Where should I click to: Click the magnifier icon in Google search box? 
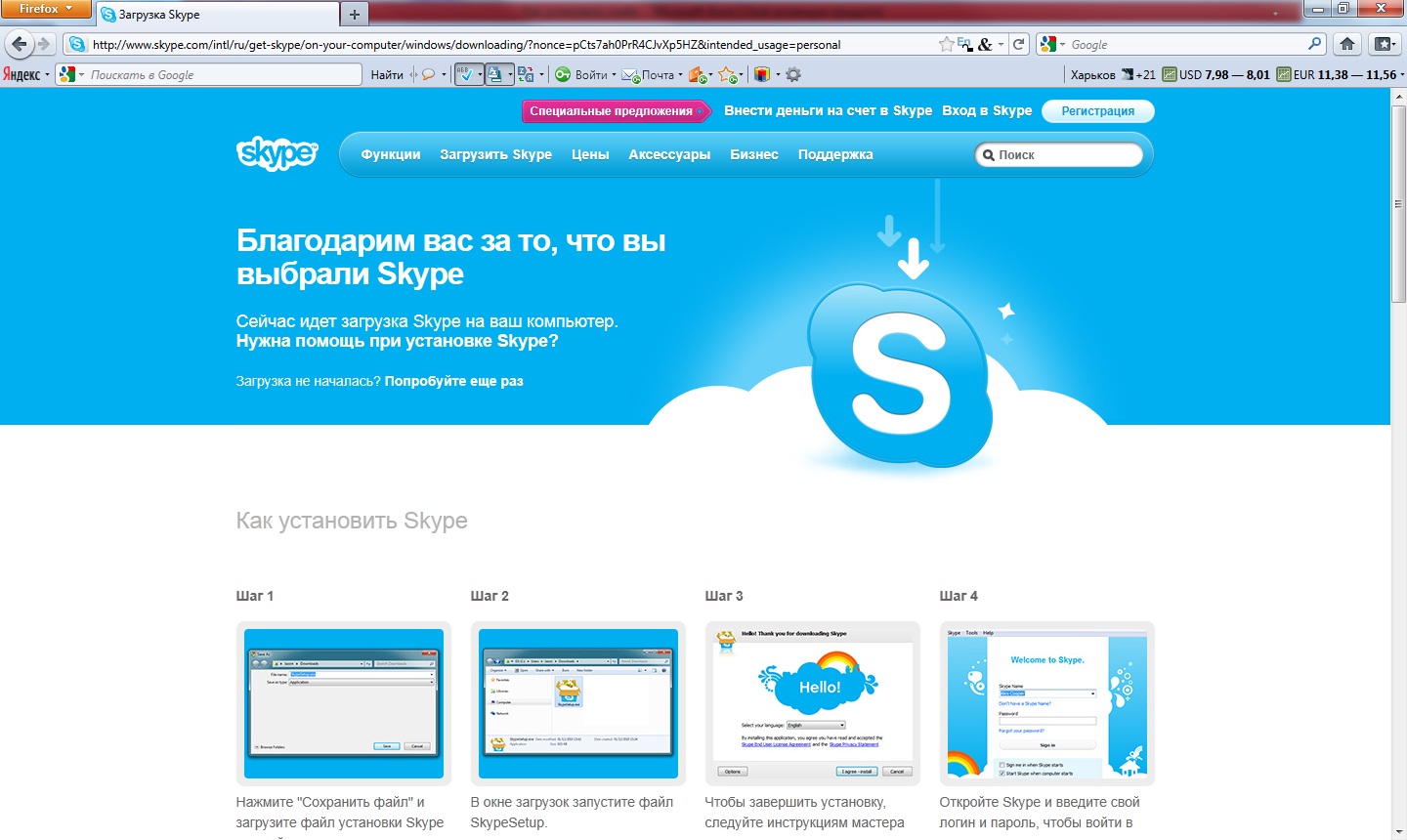click(1314, 44)
